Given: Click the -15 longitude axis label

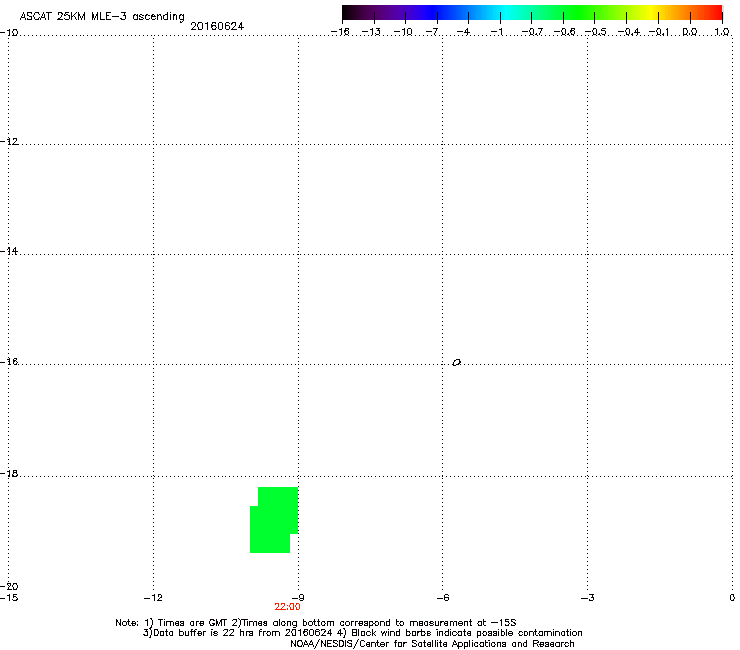Looking at the screenshot, I should click(9, 598).
